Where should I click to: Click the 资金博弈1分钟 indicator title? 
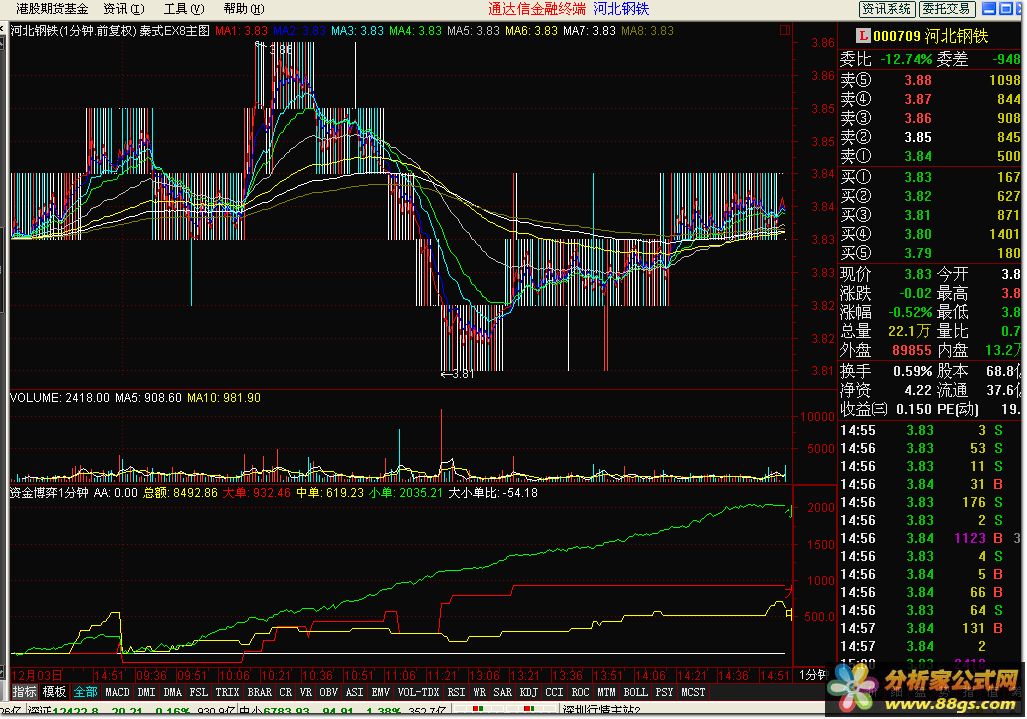[49, 492]
